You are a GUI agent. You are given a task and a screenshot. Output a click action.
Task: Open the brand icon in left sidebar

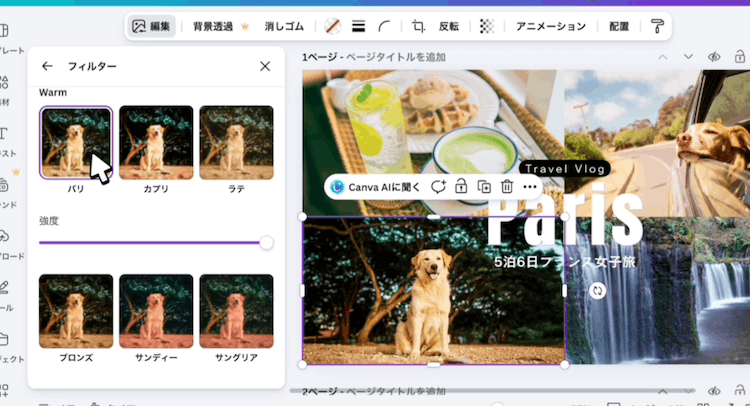click(x=4, y=185)
